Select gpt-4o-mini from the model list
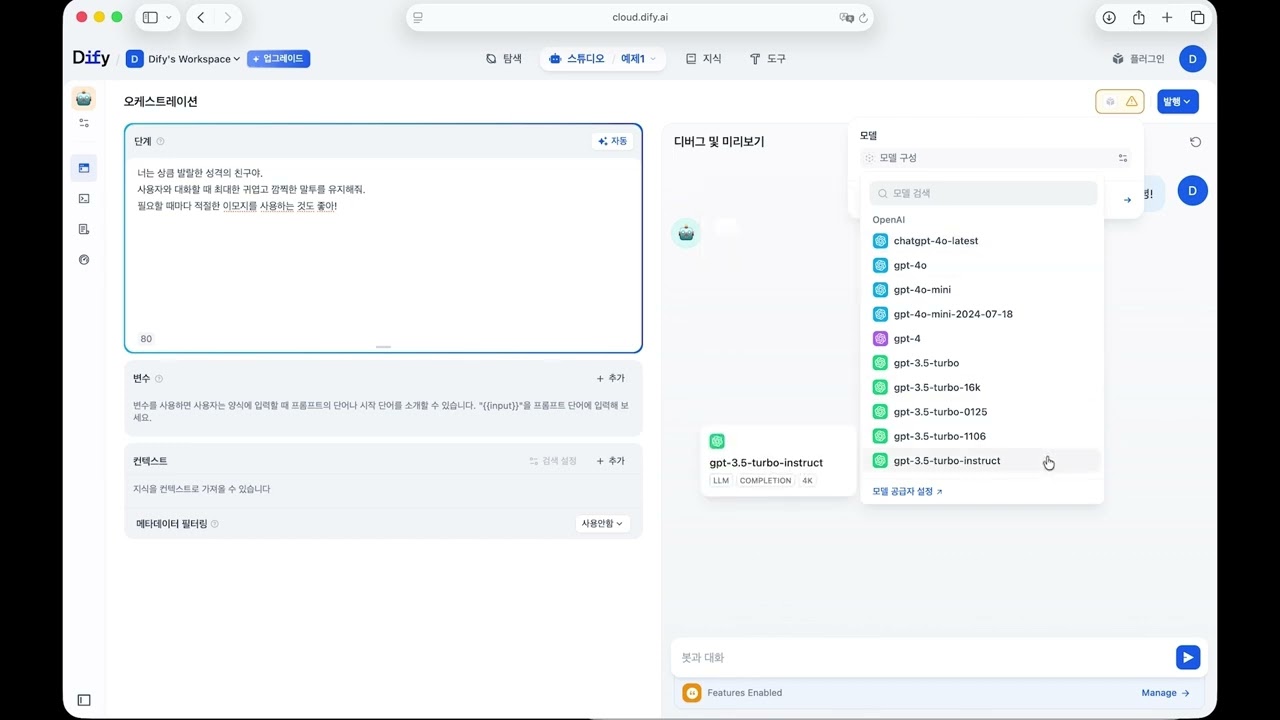 click(x=982, y=290)
